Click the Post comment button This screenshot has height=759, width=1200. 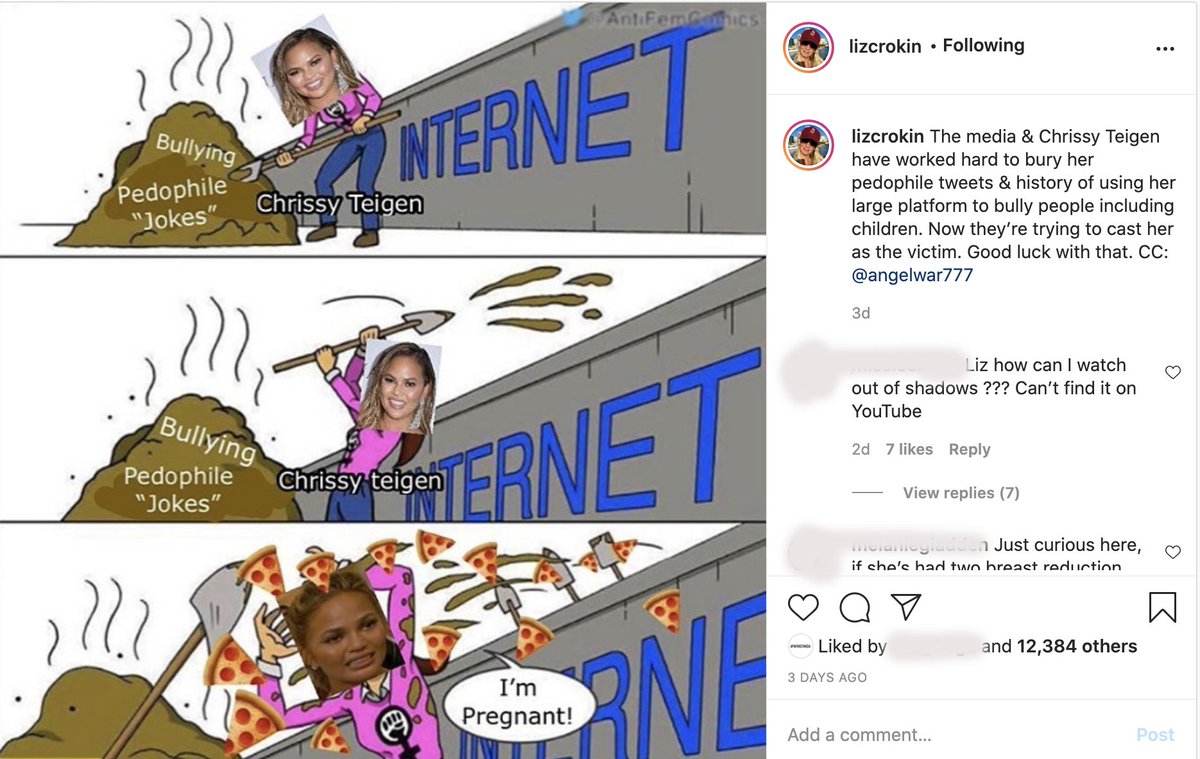pyautogui.click(x=1155, y=735)
